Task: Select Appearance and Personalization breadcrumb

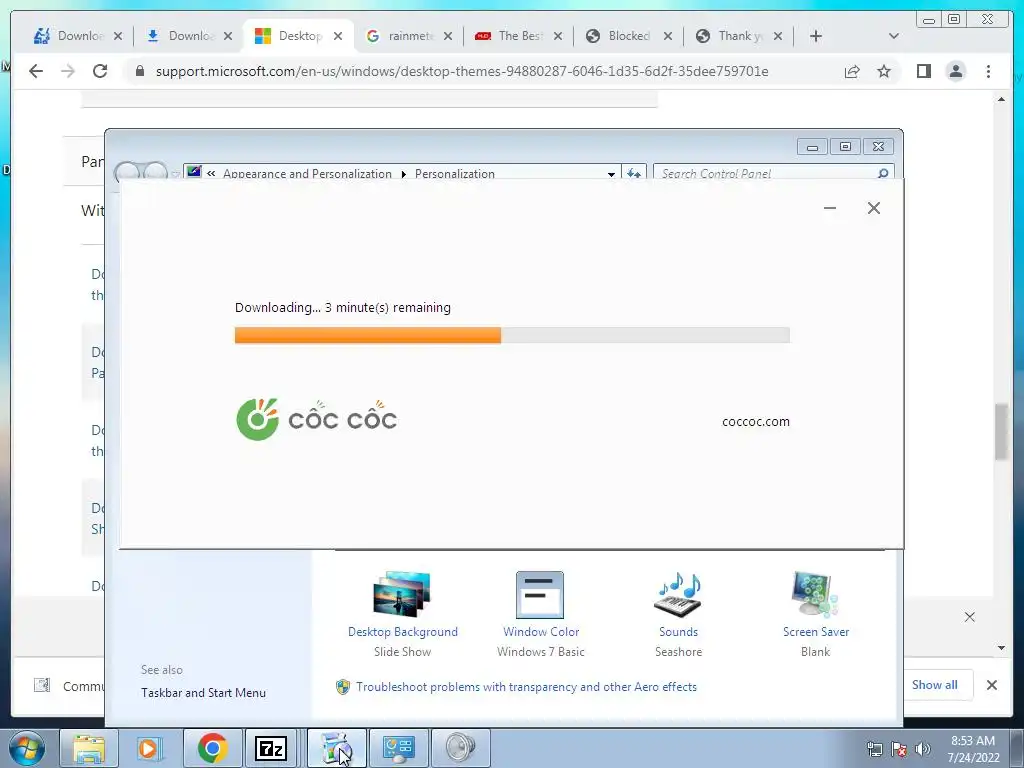Action: [x=307, y=174]
